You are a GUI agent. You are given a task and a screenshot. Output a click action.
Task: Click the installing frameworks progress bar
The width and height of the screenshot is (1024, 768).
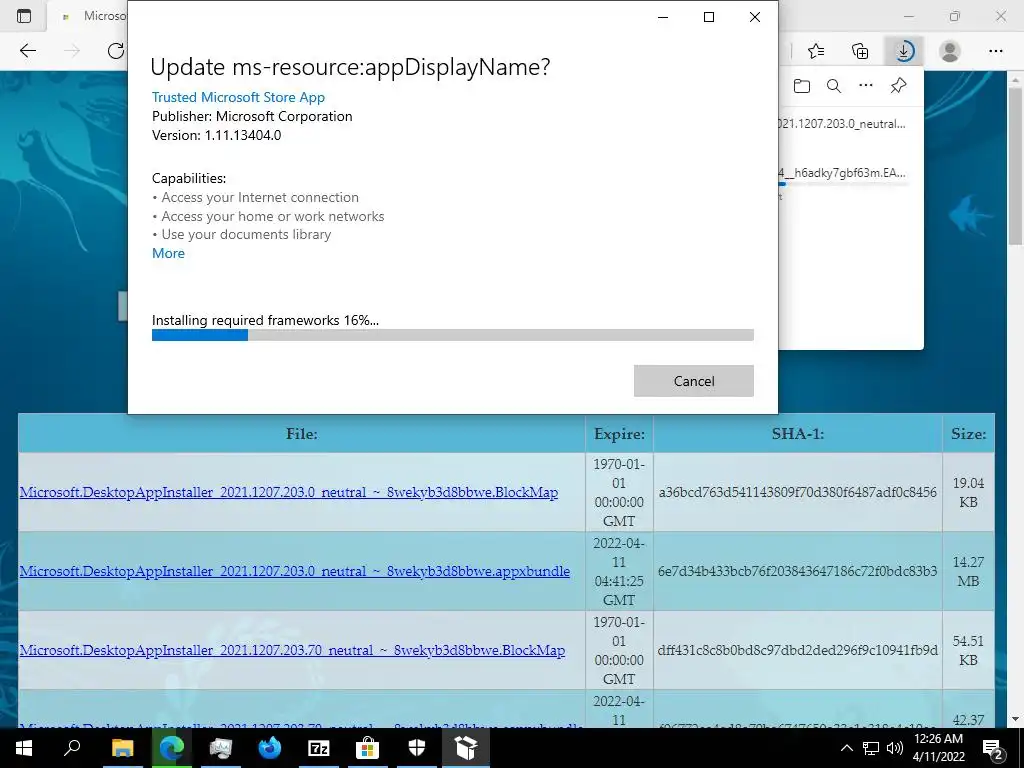coord(453,335)
